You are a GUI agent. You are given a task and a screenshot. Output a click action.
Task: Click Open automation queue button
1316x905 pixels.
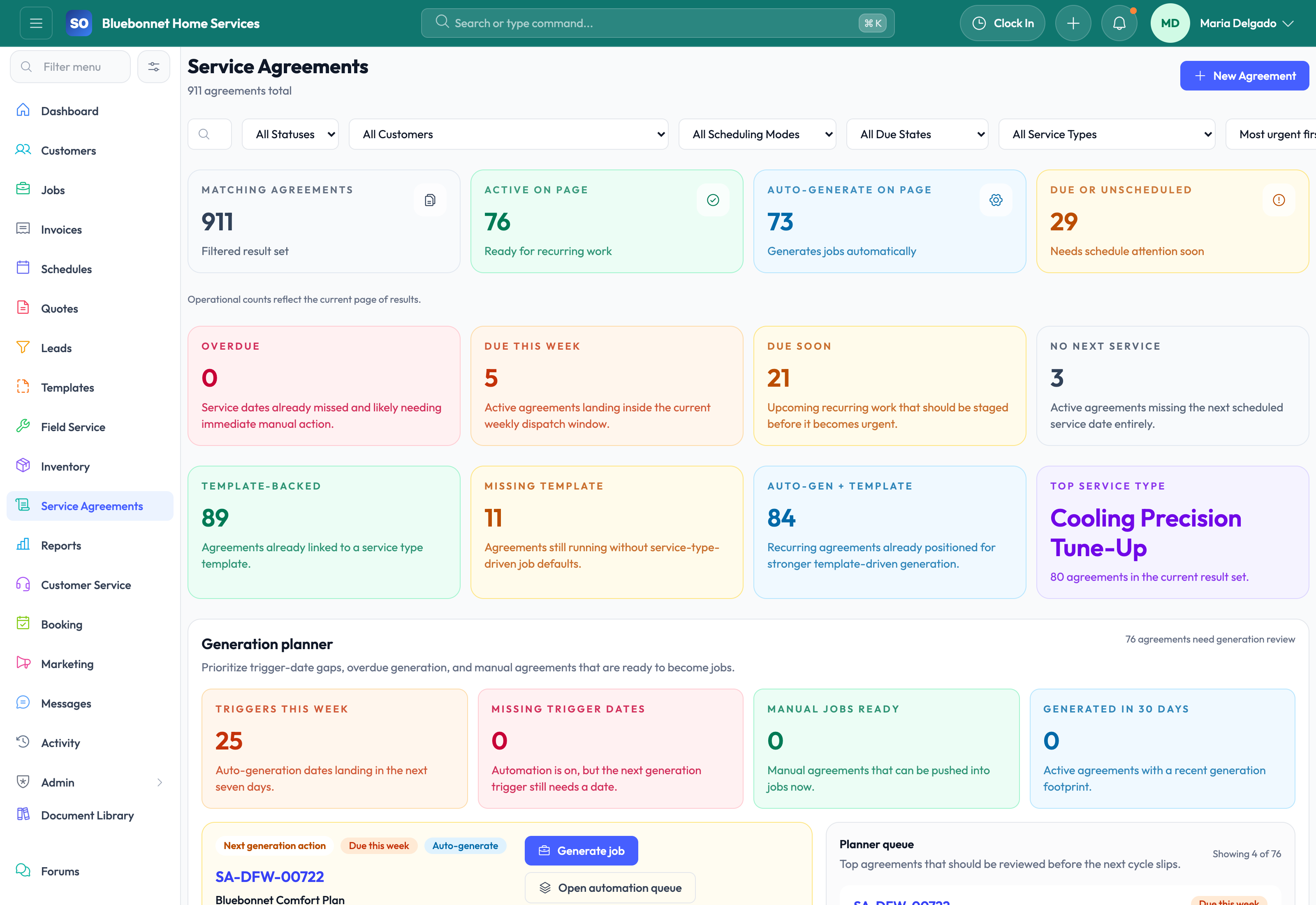[x=610, y=888]
